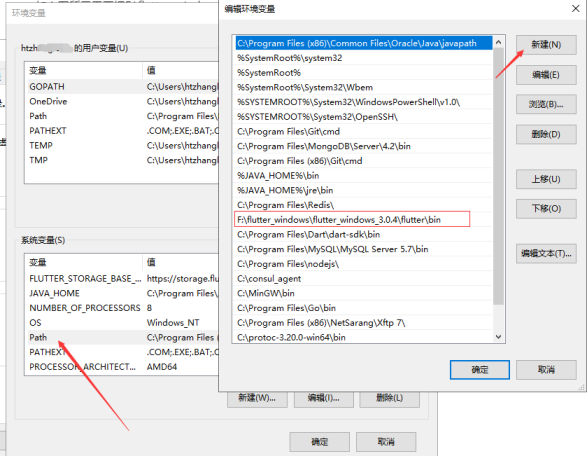Select C:\Program Files\Git\cmd entry
This screenshot has height=456, width=587.
tap(364, 132)
